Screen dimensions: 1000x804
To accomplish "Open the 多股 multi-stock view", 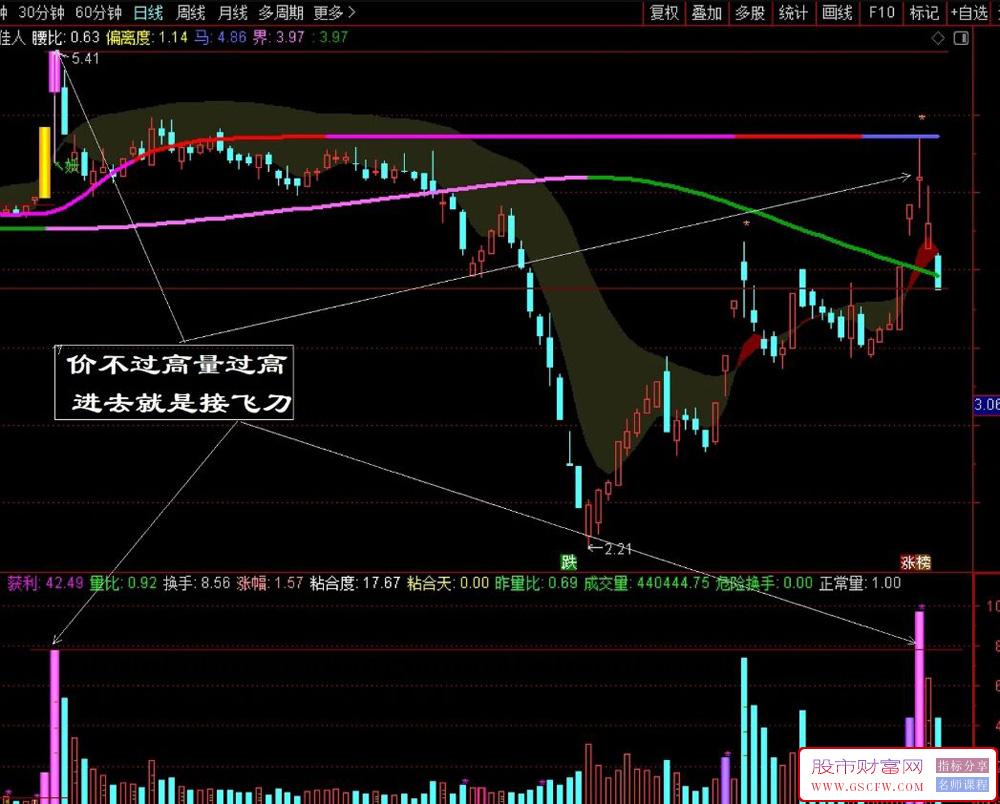I will [749, 13].
